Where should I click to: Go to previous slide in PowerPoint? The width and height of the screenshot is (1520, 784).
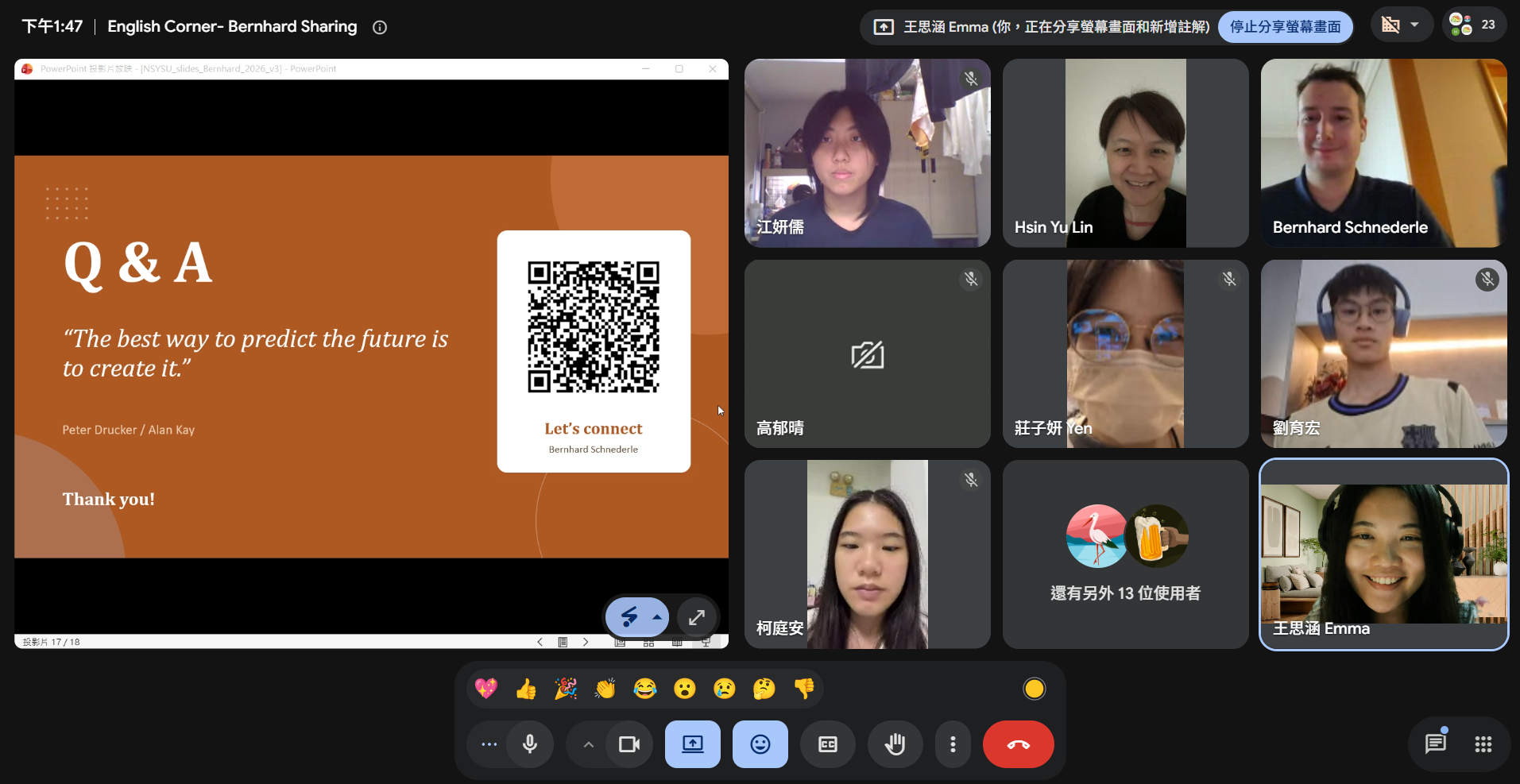tap(540, 642)
